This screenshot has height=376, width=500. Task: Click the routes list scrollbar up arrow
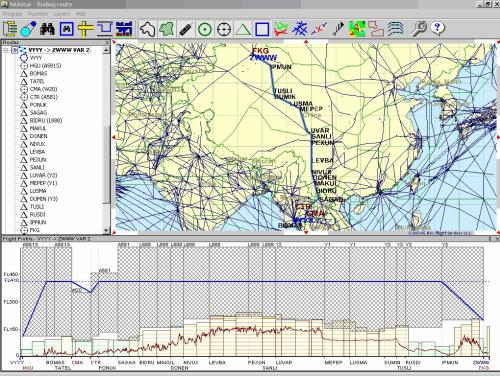tap(106, 50)
